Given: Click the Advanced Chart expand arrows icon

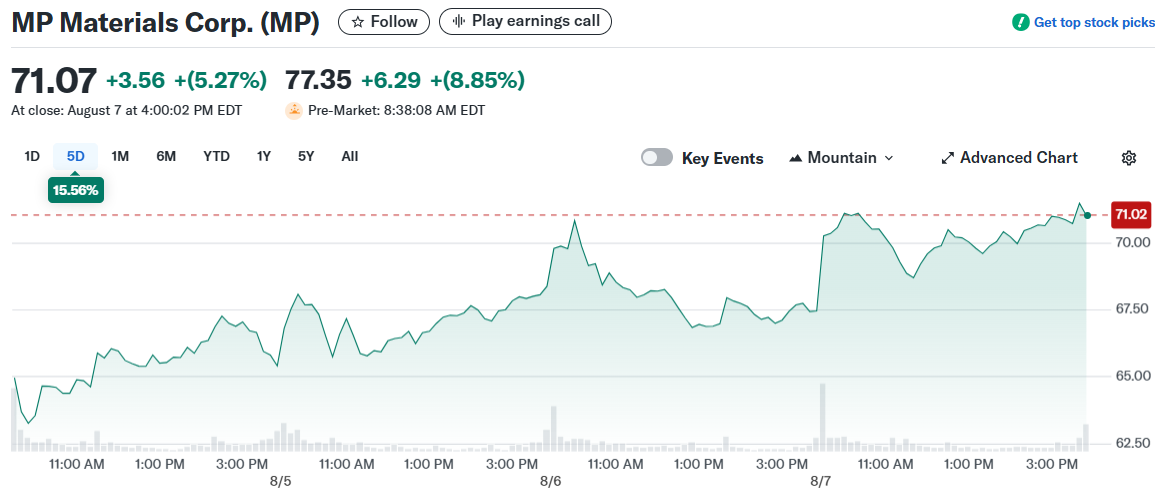Looking at the screenshot, I should point(947,158).
